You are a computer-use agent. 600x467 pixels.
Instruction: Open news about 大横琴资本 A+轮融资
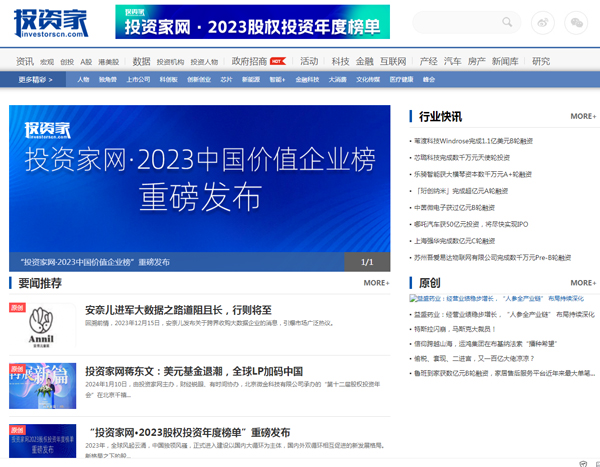pos(473,175)
